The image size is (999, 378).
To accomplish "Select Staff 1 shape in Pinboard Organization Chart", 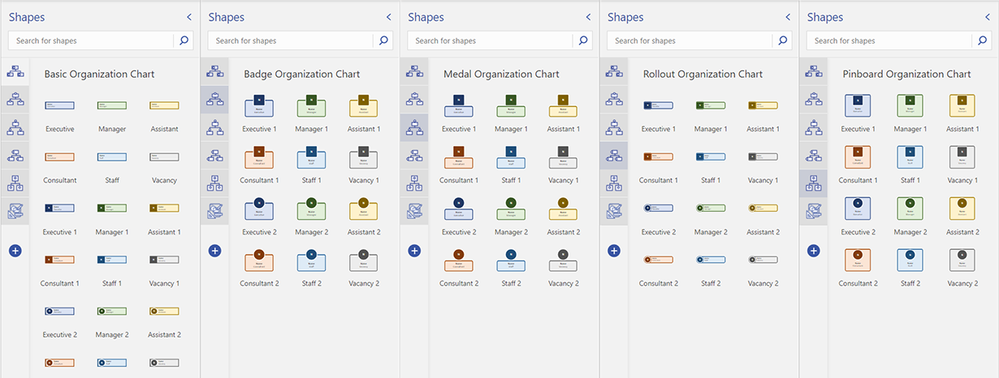I will (x=910, y=157).
